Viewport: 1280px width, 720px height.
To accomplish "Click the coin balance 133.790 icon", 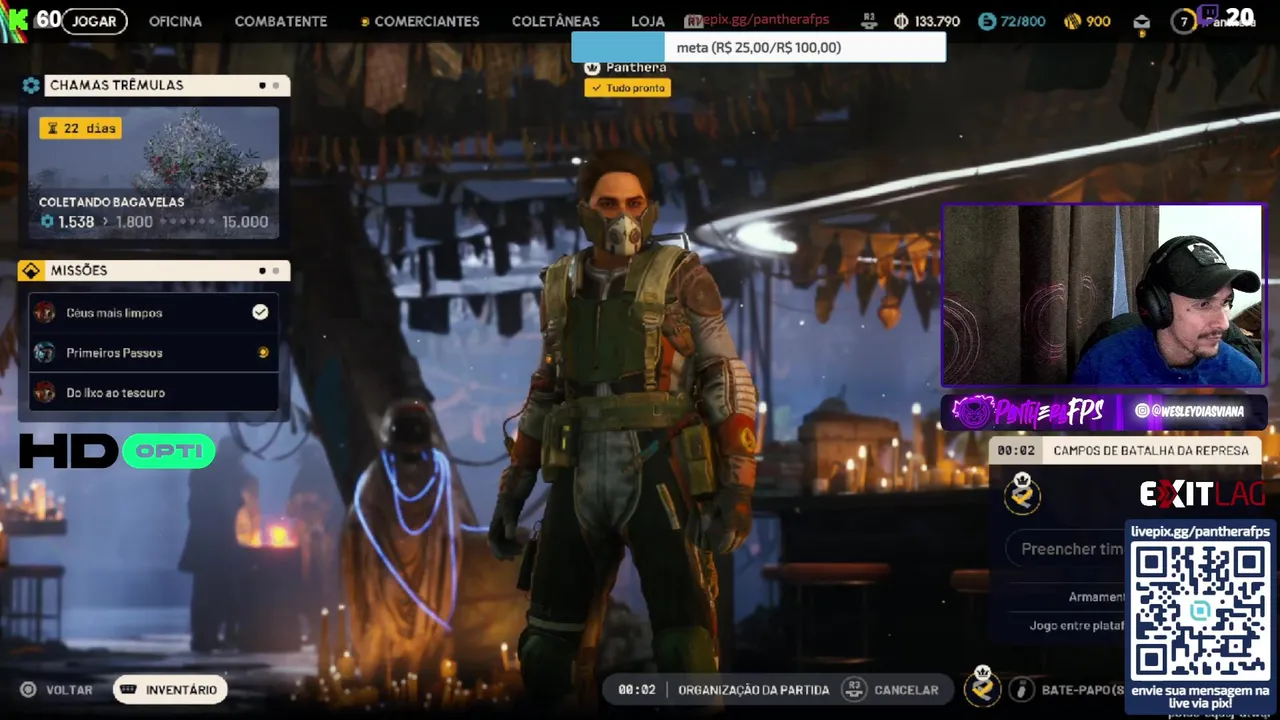I will [x=901, y=21].
